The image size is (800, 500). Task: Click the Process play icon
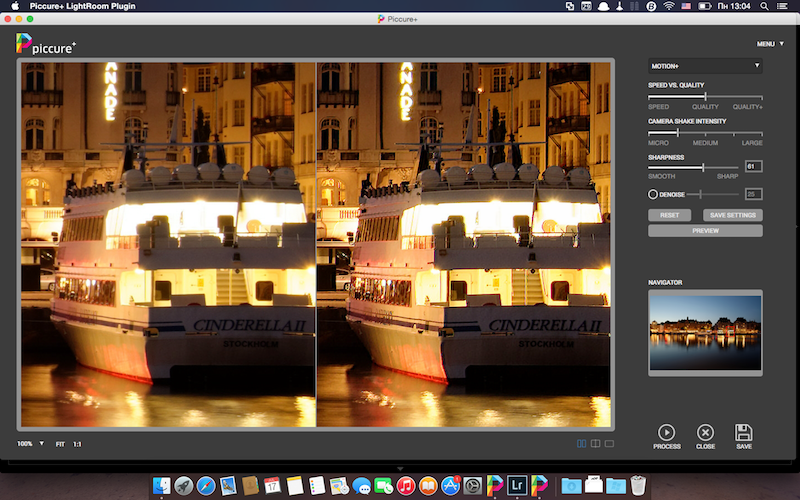coord(666,431)
